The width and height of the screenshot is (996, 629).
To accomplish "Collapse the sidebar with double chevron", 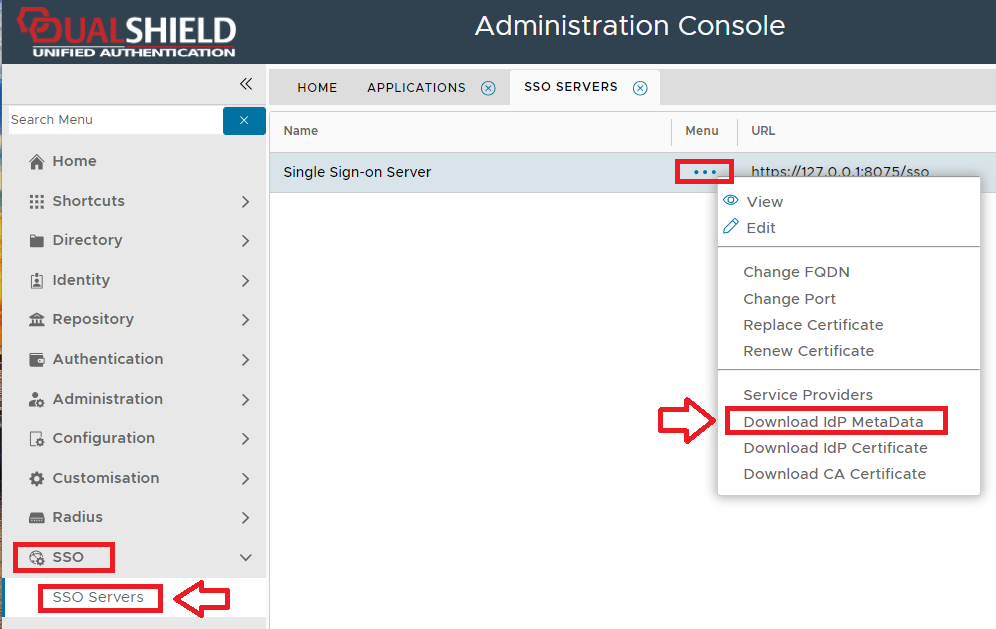I will (246, 84).
